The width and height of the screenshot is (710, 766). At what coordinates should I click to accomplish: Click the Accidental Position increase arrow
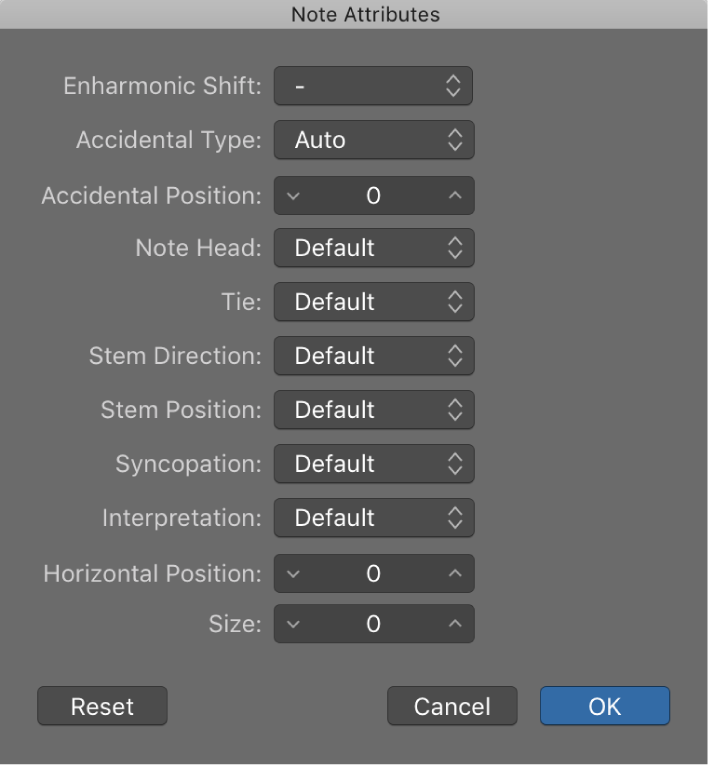coord(455,196)
